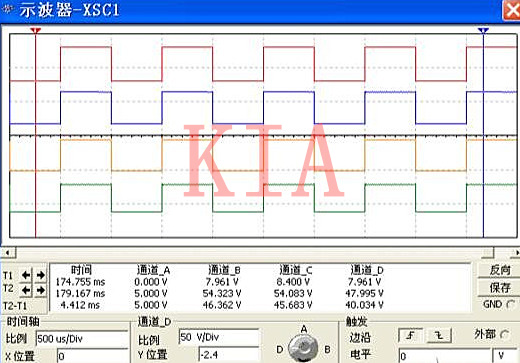
Task: Click channel A T1 reading 0.000 V
Action: (151, 282)
